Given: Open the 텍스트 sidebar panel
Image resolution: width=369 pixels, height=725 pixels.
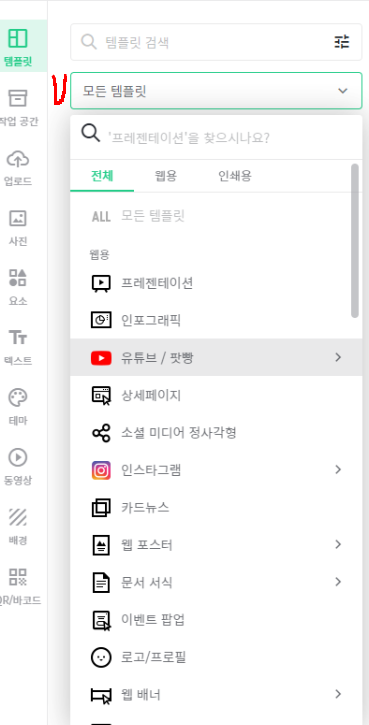Looking at the screenshot, I should pos(18,347).
